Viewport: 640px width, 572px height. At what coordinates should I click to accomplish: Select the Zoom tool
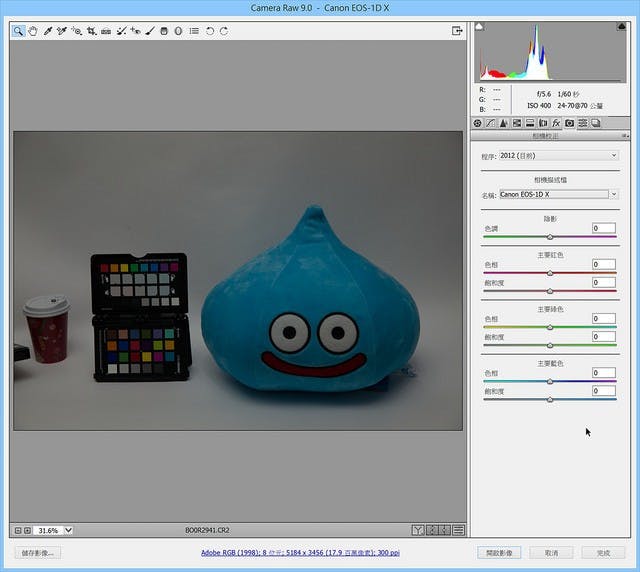pyautogui.click(x=18, y=31)
